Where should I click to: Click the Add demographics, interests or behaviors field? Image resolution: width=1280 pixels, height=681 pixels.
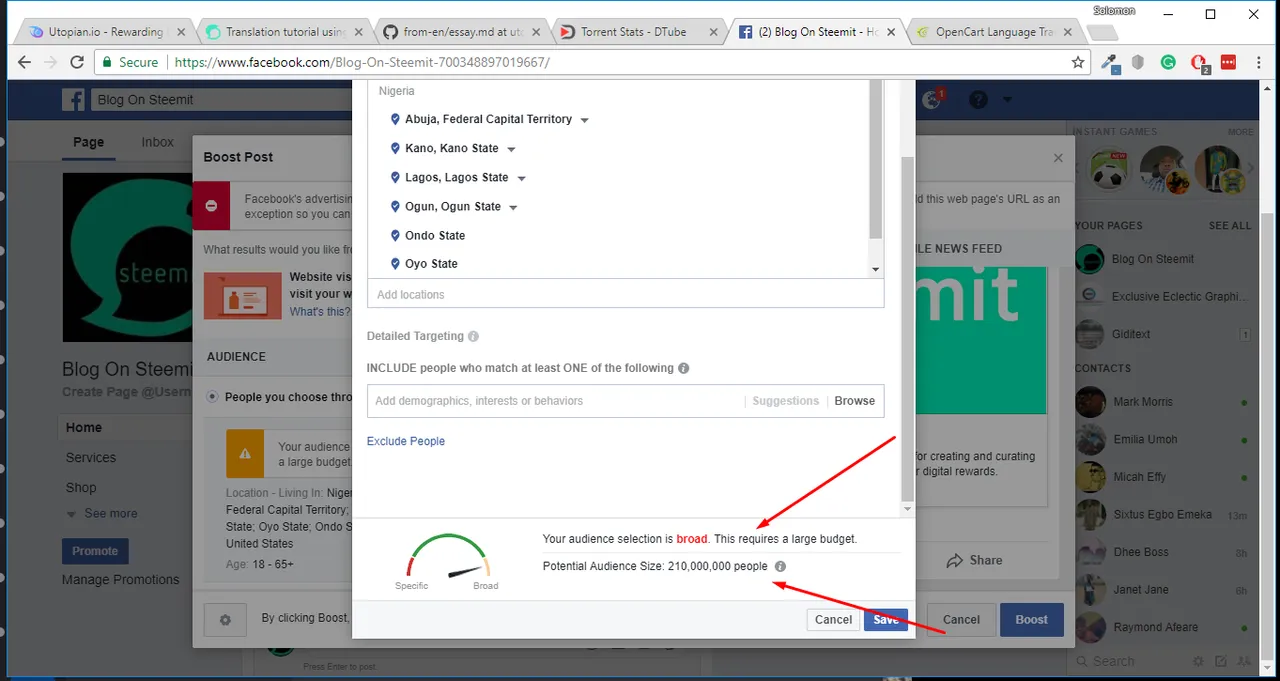point(555,401)
